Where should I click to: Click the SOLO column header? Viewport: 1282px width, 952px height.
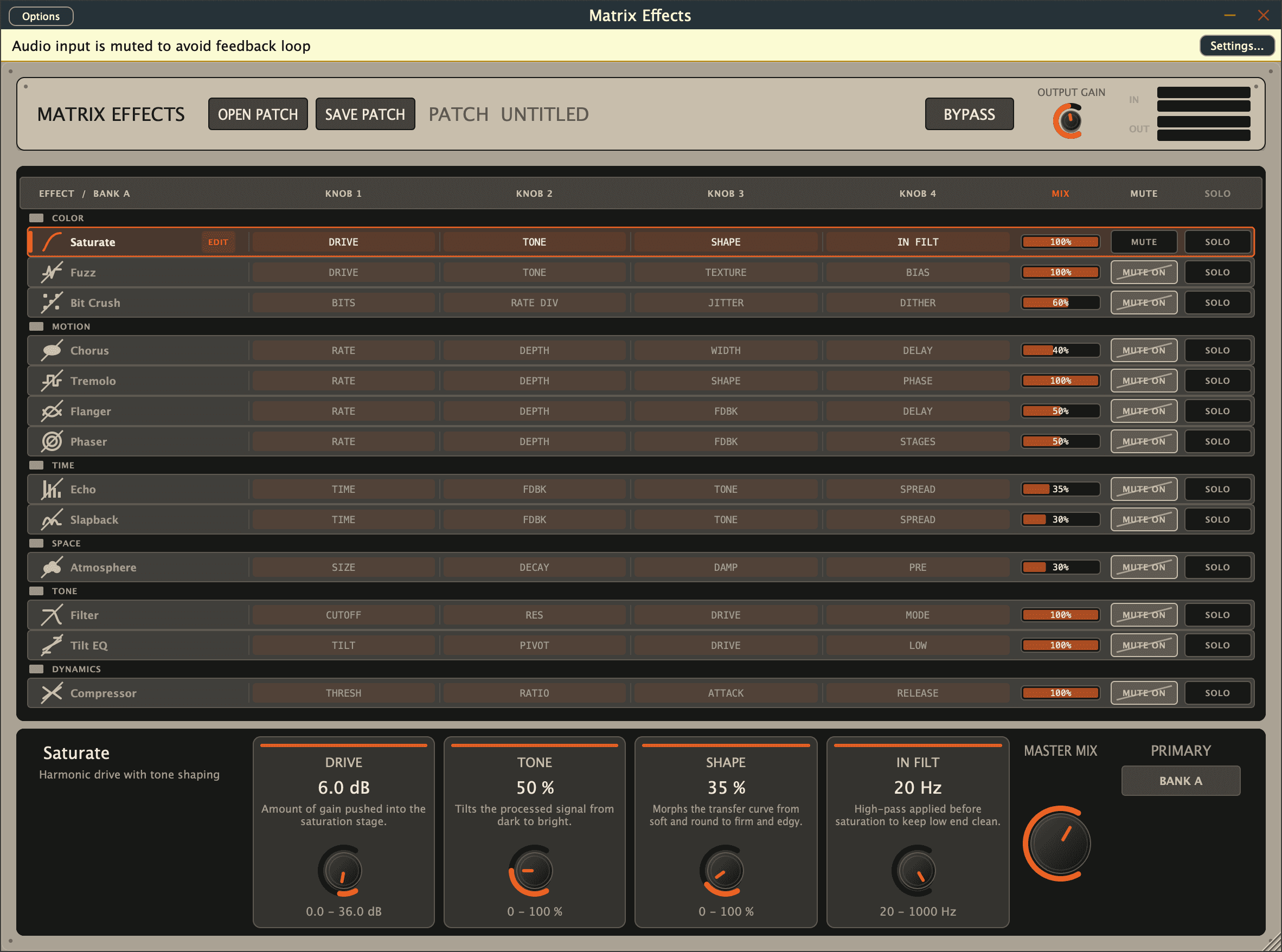coord(1217,194)
